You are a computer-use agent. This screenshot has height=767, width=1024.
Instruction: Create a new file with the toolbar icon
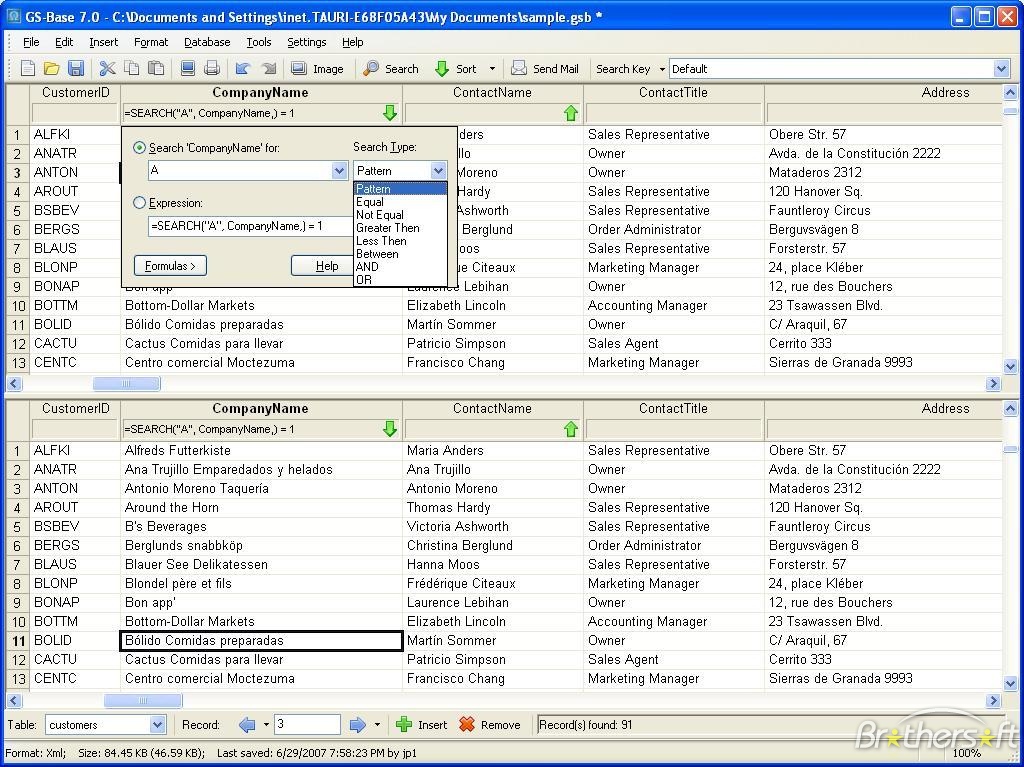(28, 69)
